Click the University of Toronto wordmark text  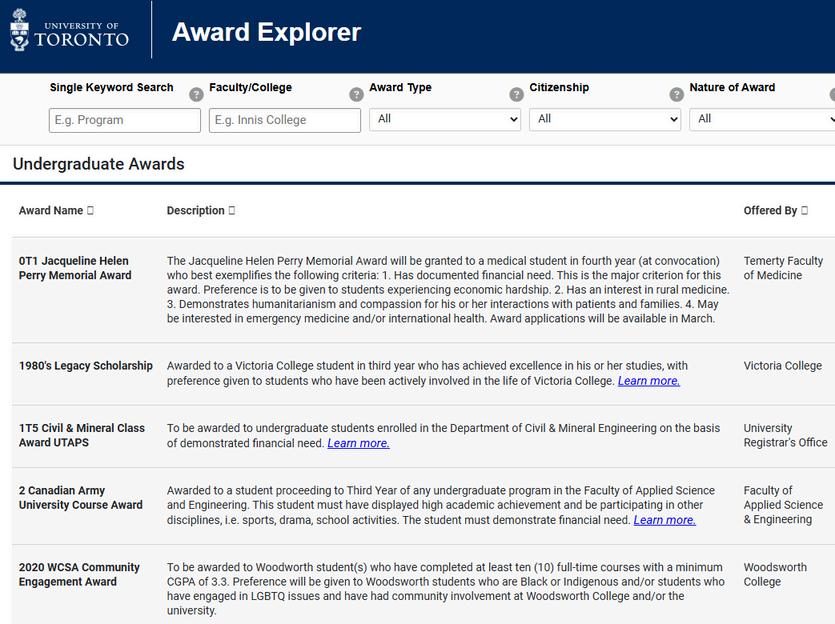coord(81,35)
